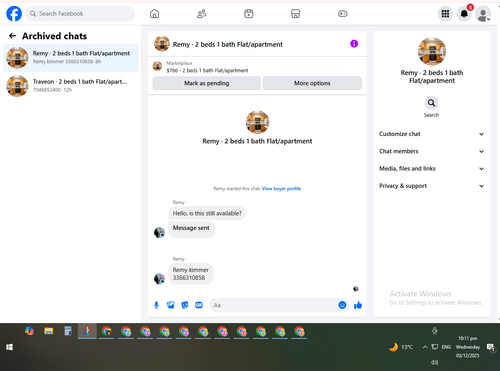500x371 pixels.
Task: Open File Explorer from taskbar
Action: pos(49,331)
